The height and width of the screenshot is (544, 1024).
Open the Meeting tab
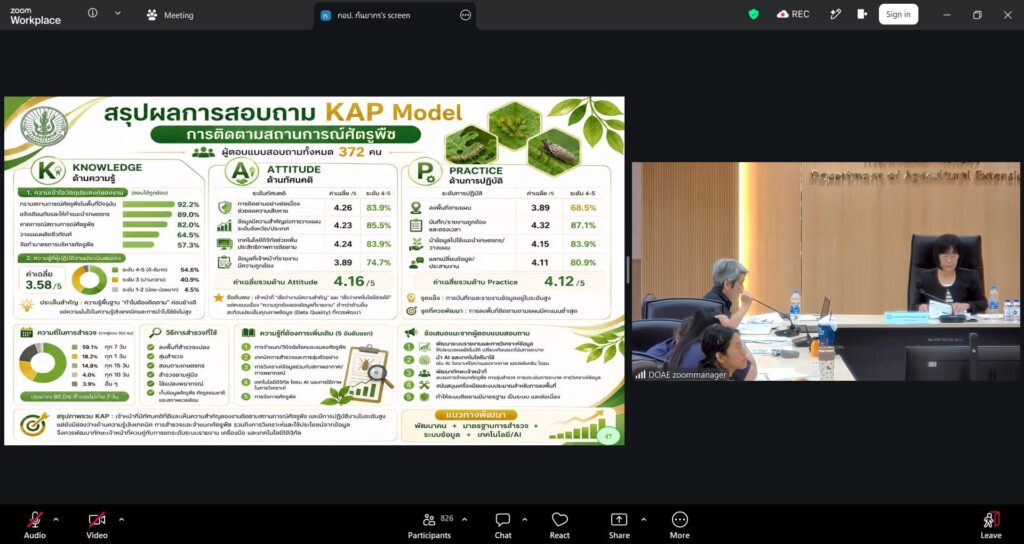170,15
